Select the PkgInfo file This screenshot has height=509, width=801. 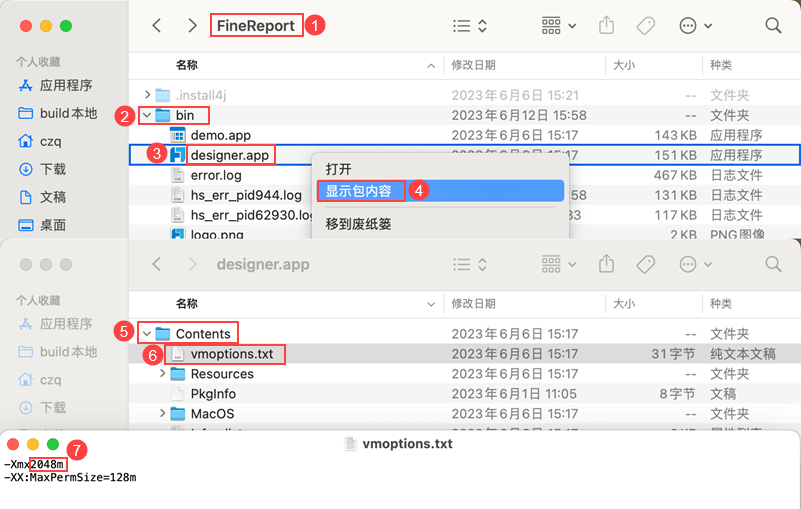pos(213,394)
